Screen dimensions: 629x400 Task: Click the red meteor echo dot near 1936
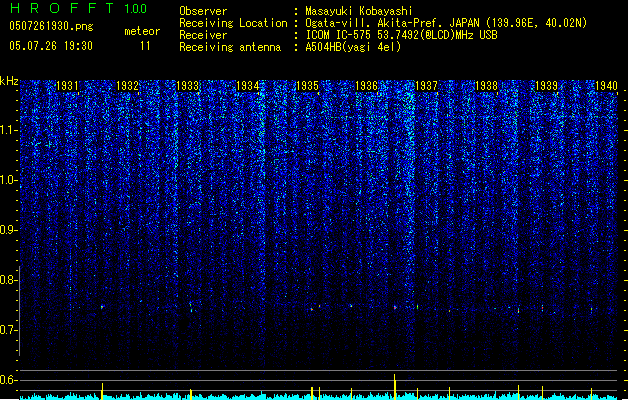(x=395, y=308)
